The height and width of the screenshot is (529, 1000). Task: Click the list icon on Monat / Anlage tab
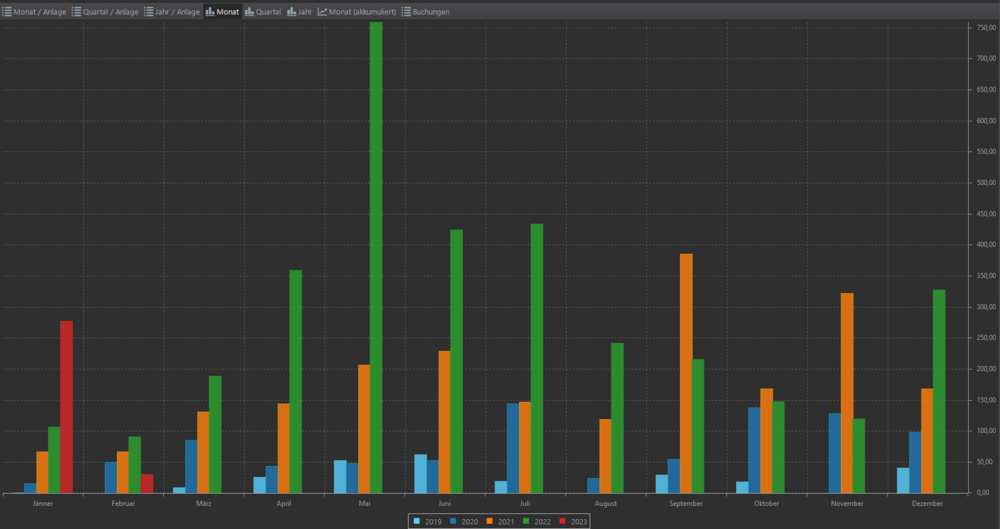point(7,12)
